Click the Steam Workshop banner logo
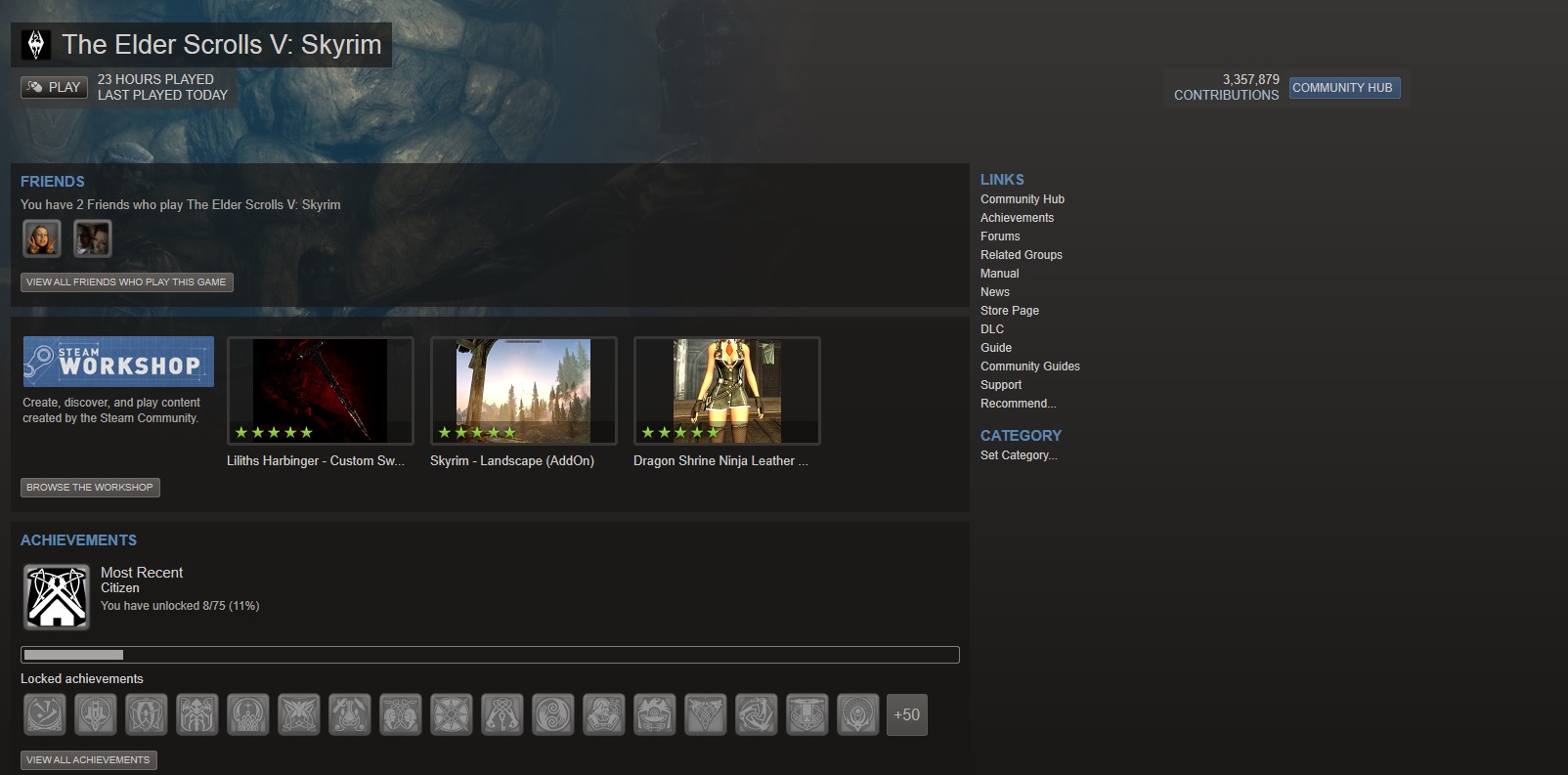The height and width of the screenshot is (775, 1568). coord(118,362)
